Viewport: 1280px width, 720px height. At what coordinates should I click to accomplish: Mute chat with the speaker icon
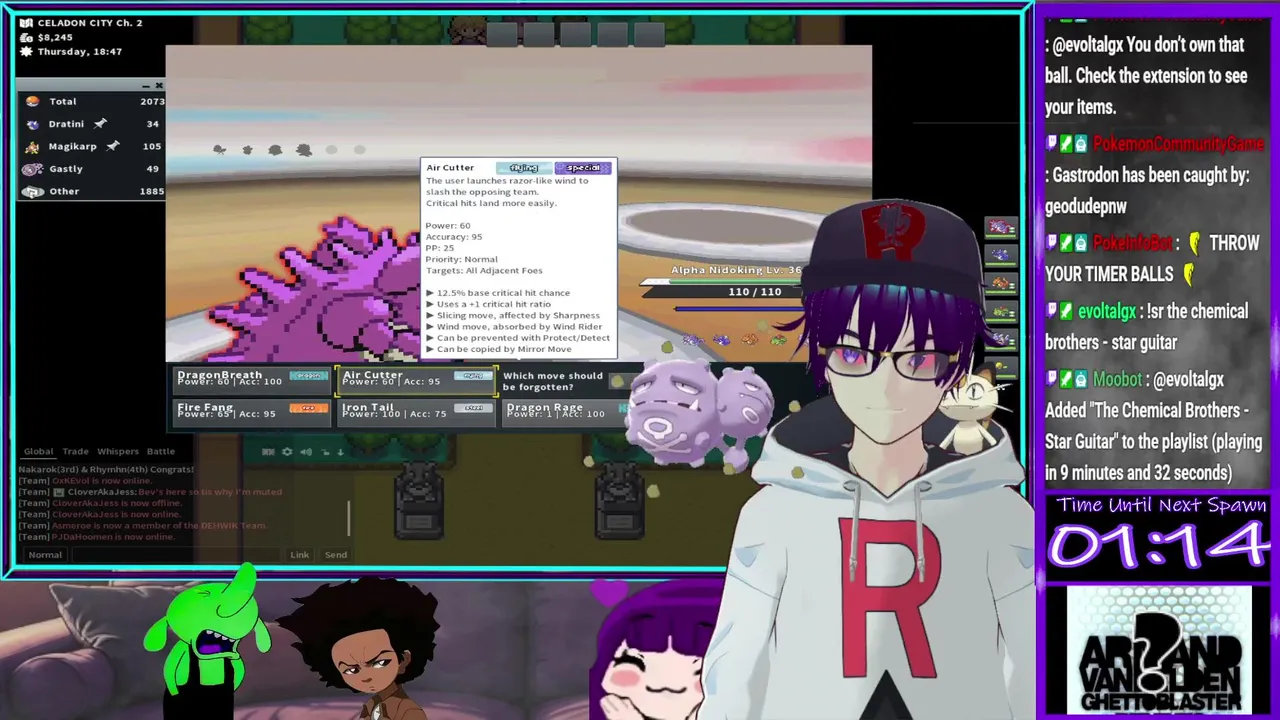coord(305,452)
